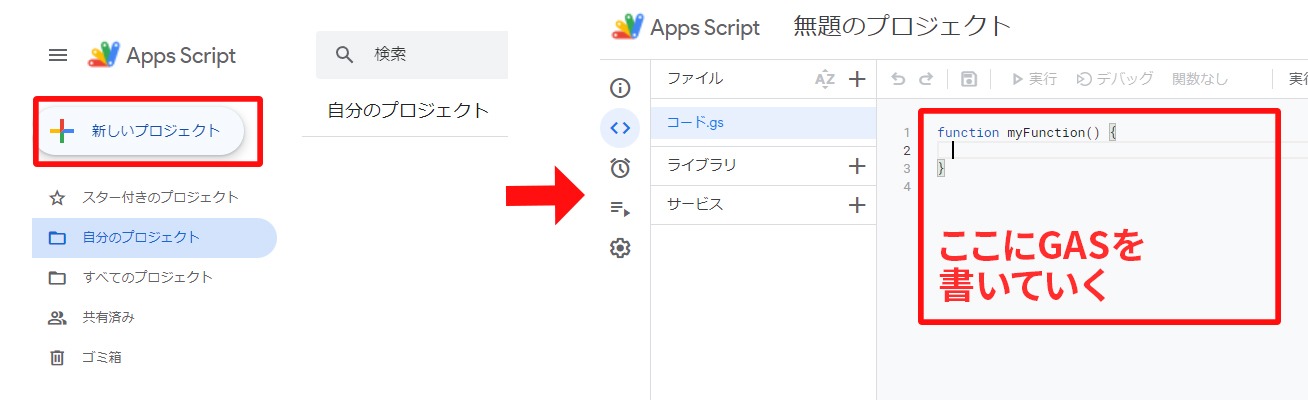Select the コード.gs file
Image resolution: width=1308 pixels, height=400 pixels.
pos(763,123)
